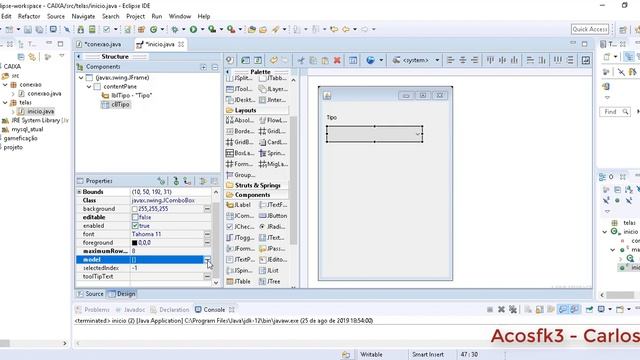The width and height of the screenshot is (640, 360).
Task: Click the Paste icon in designer toolbar
Action: [325, 60]
